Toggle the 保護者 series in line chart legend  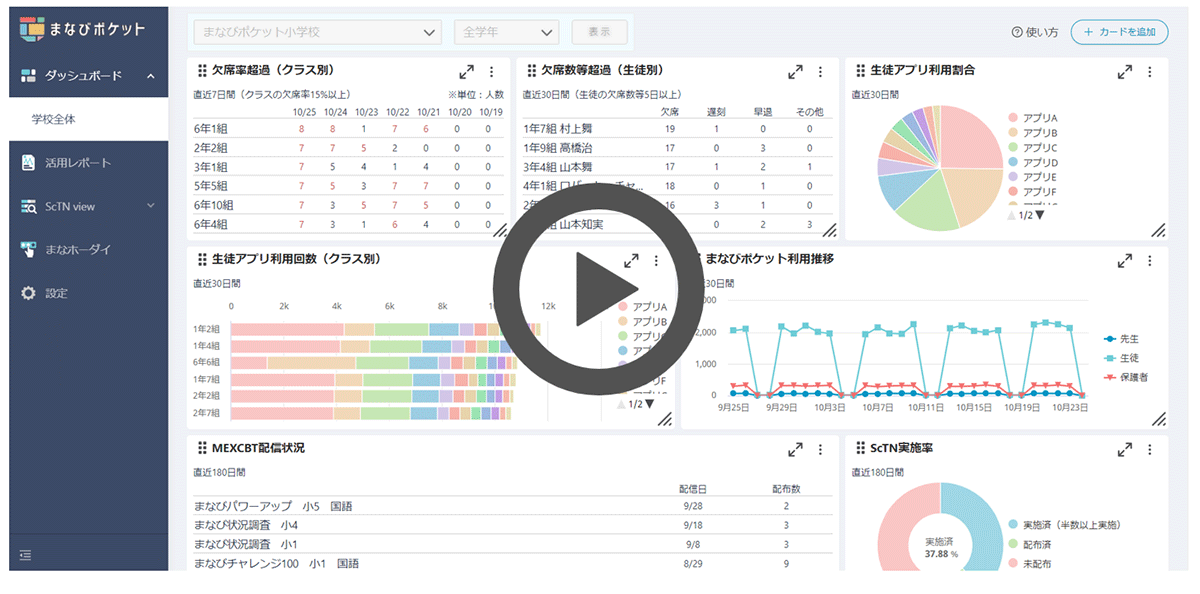pyautogui.click(x=1127, y=377)
